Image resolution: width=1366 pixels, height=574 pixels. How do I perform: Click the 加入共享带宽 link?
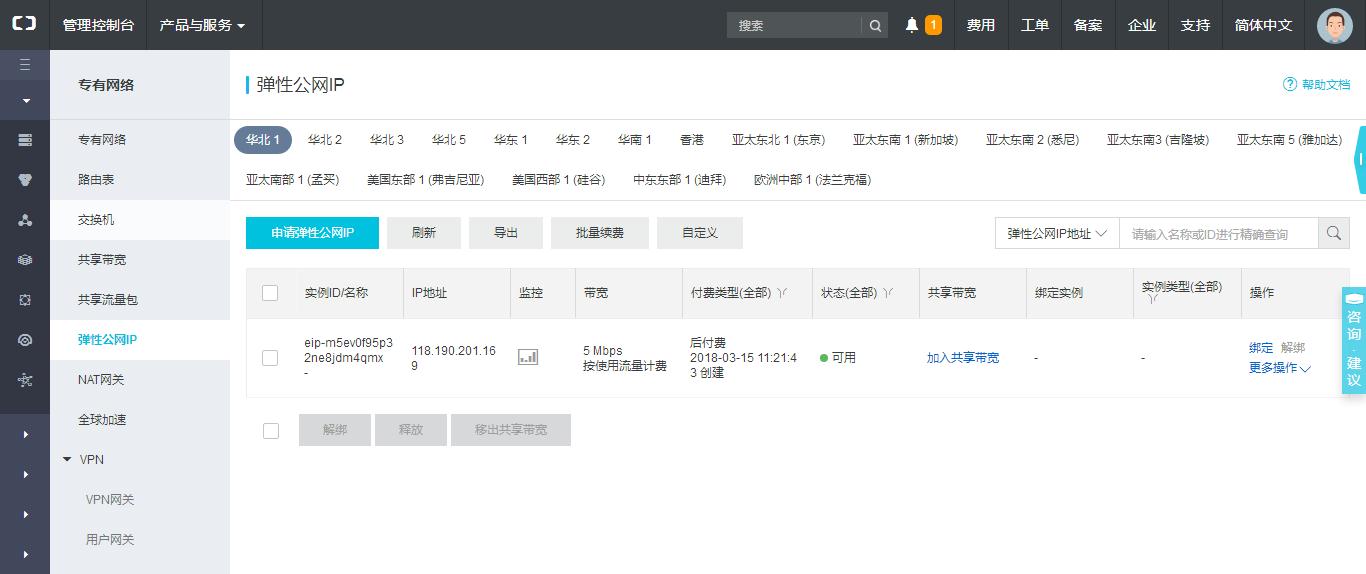pos(962,357)
